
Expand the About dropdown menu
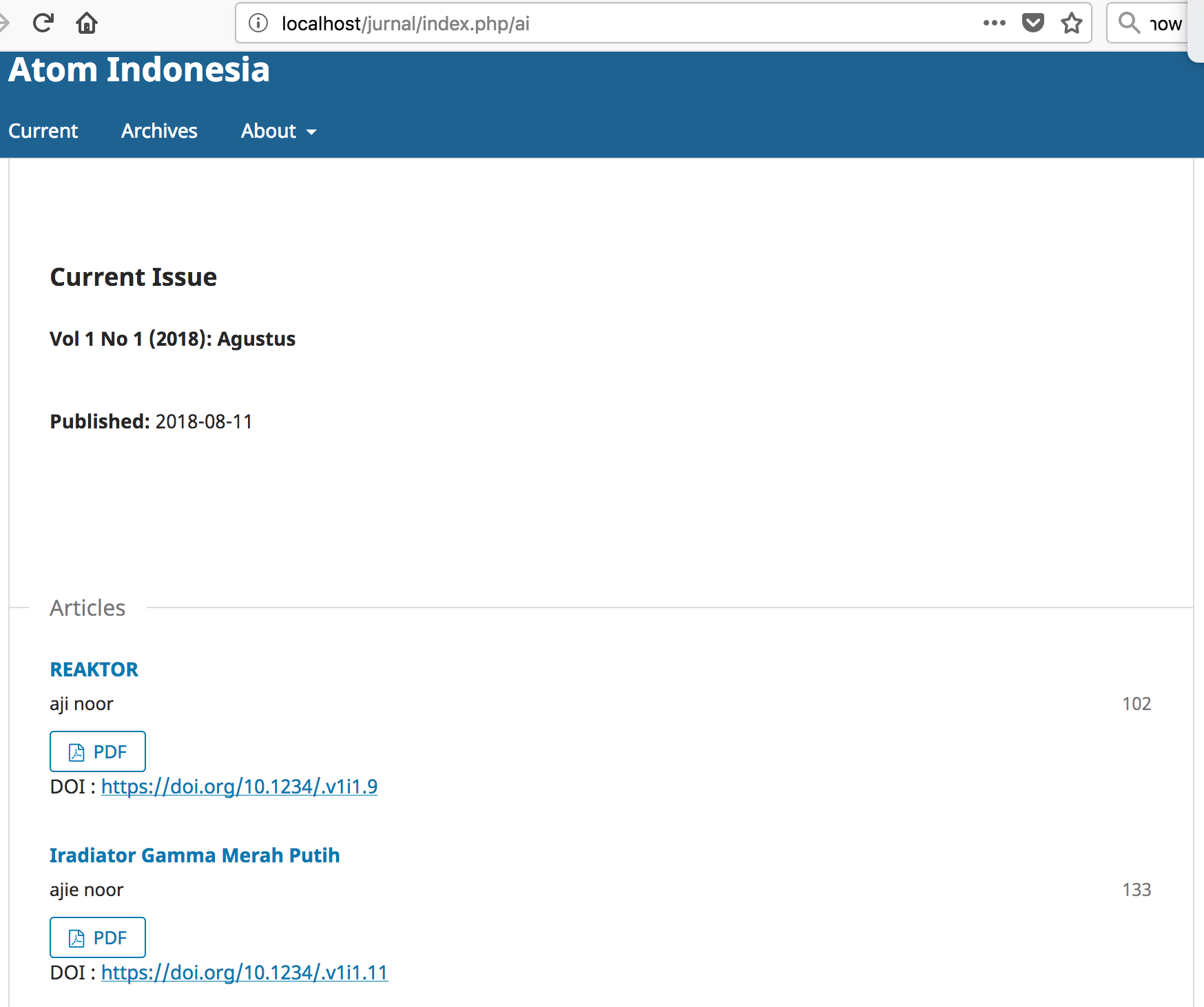click(x=278, y=131)
